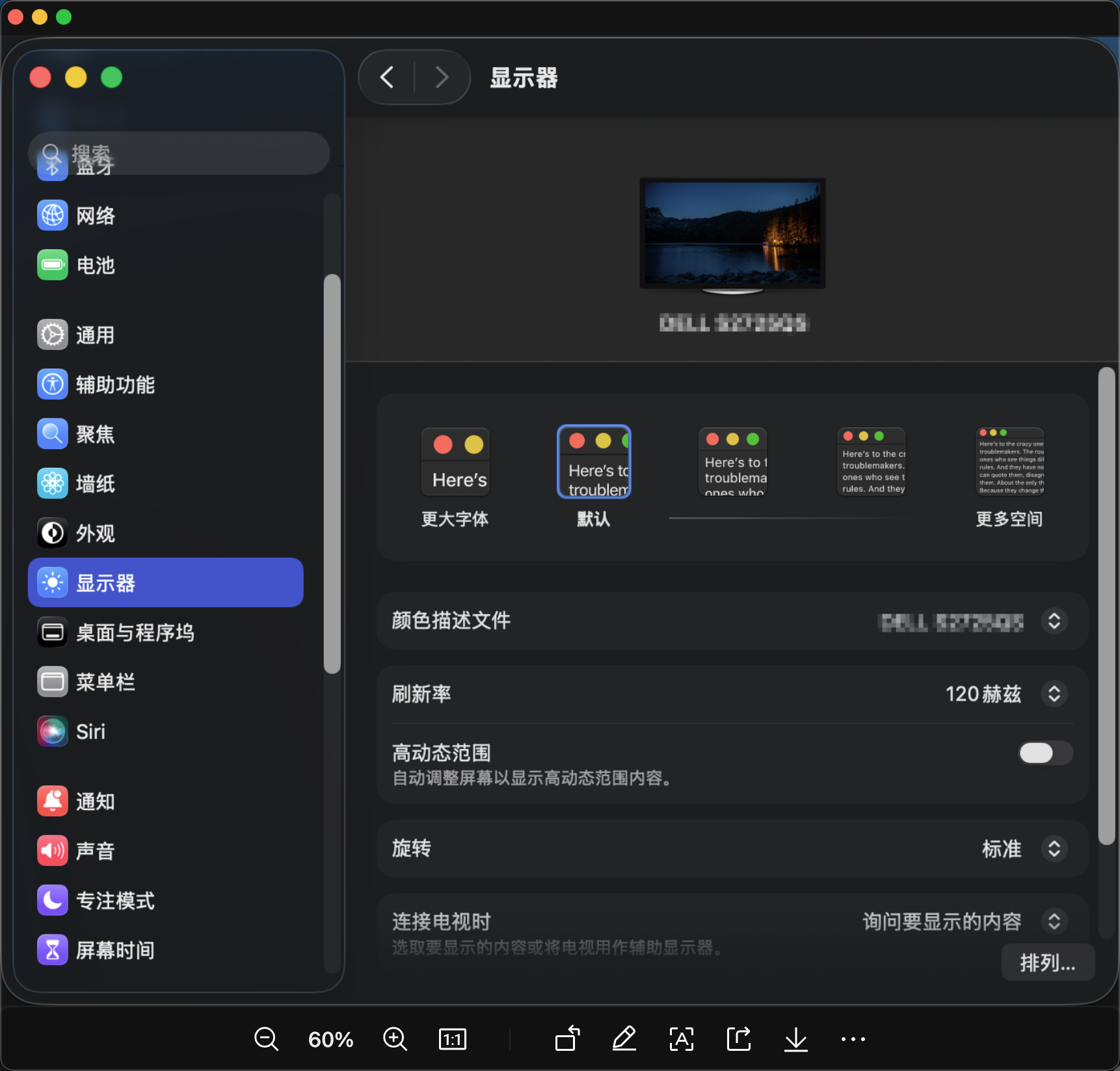This screenshot has height=1071, width=1120.
Task: Click the 1:1 actual size icon
Action: [x=453, y=1039]
